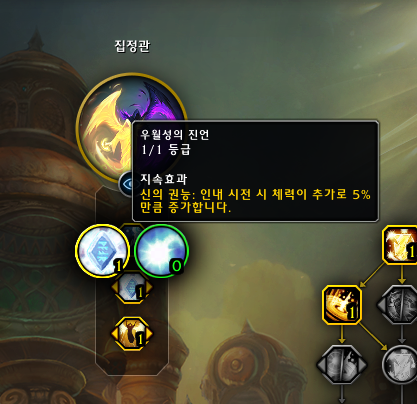Click the 우월성의 진언 tooltip title
Screen dimensions: 417x404
tap(175, 134)
